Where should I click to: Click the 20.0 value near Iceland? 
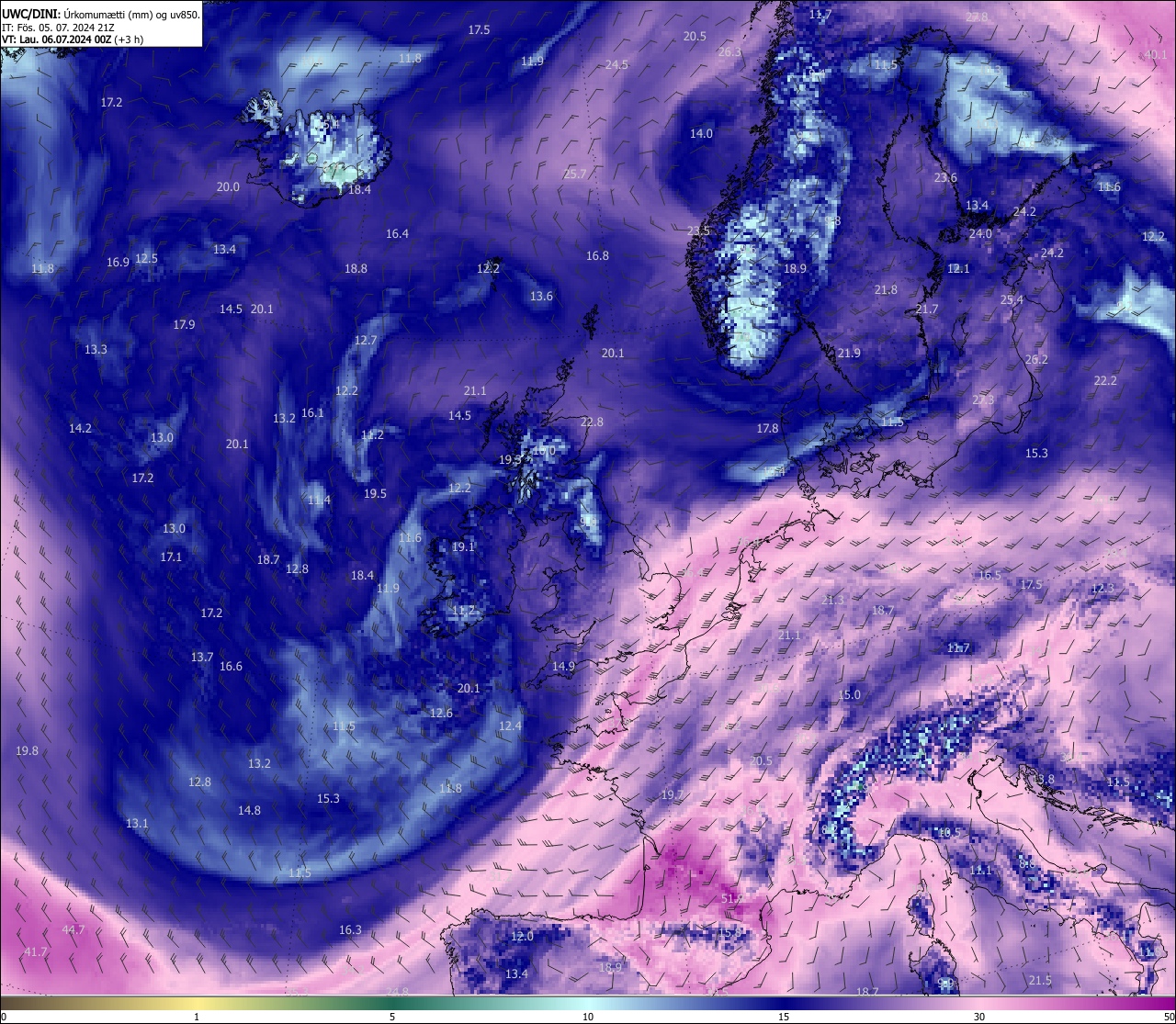[228, 187]
